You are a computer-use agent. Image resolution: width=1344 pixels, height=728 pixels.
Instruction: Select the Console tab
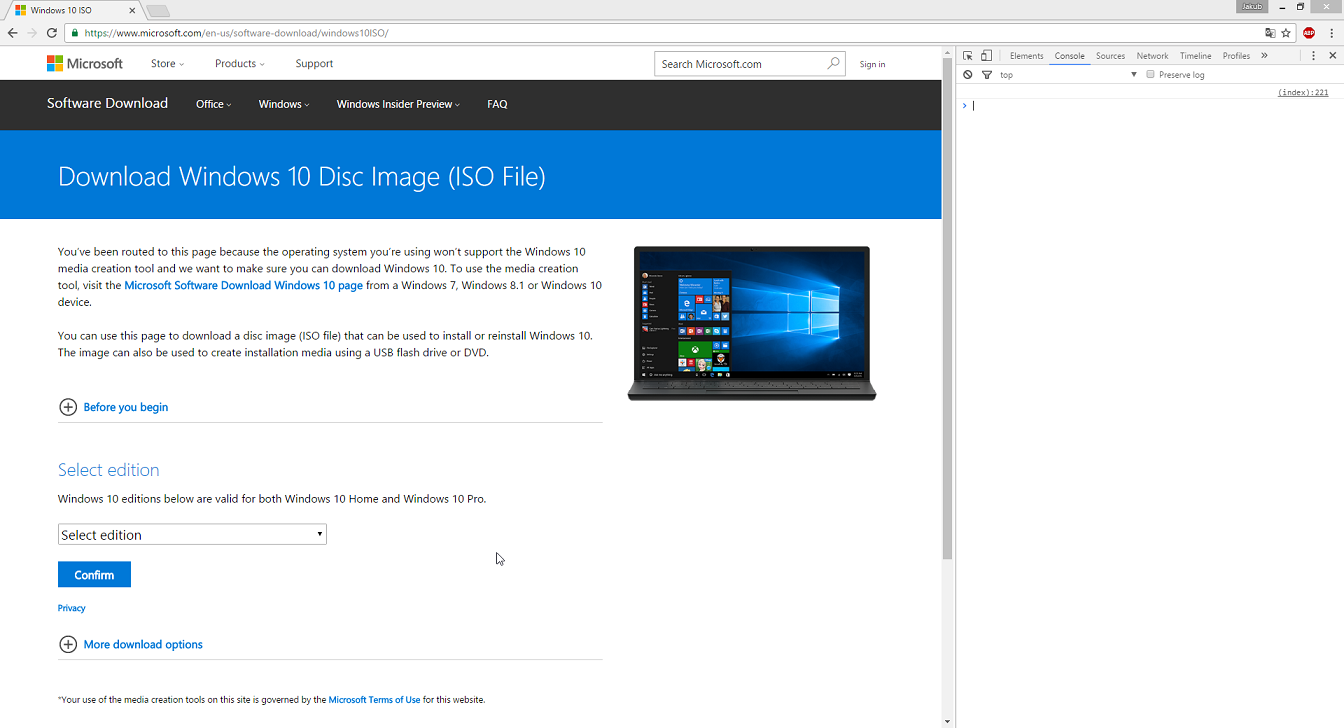point(1069,56)
